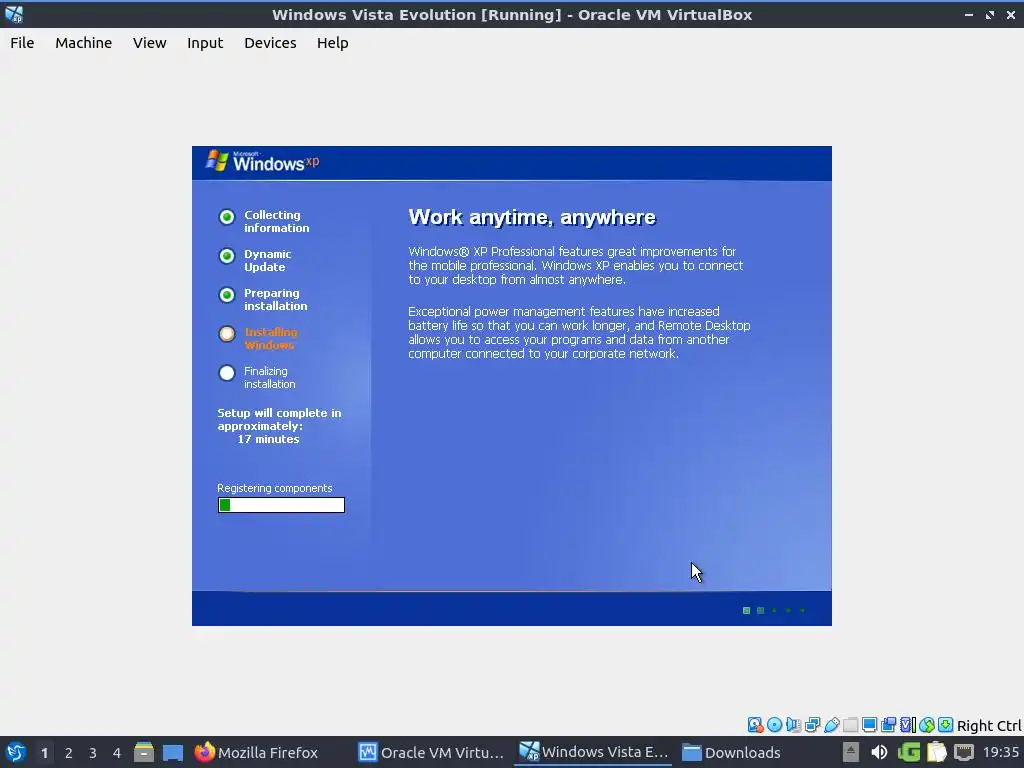Click the 'Registering components' label
Image resolution: width=1024 pixels, height=768 pixels.
pos(275,488)
